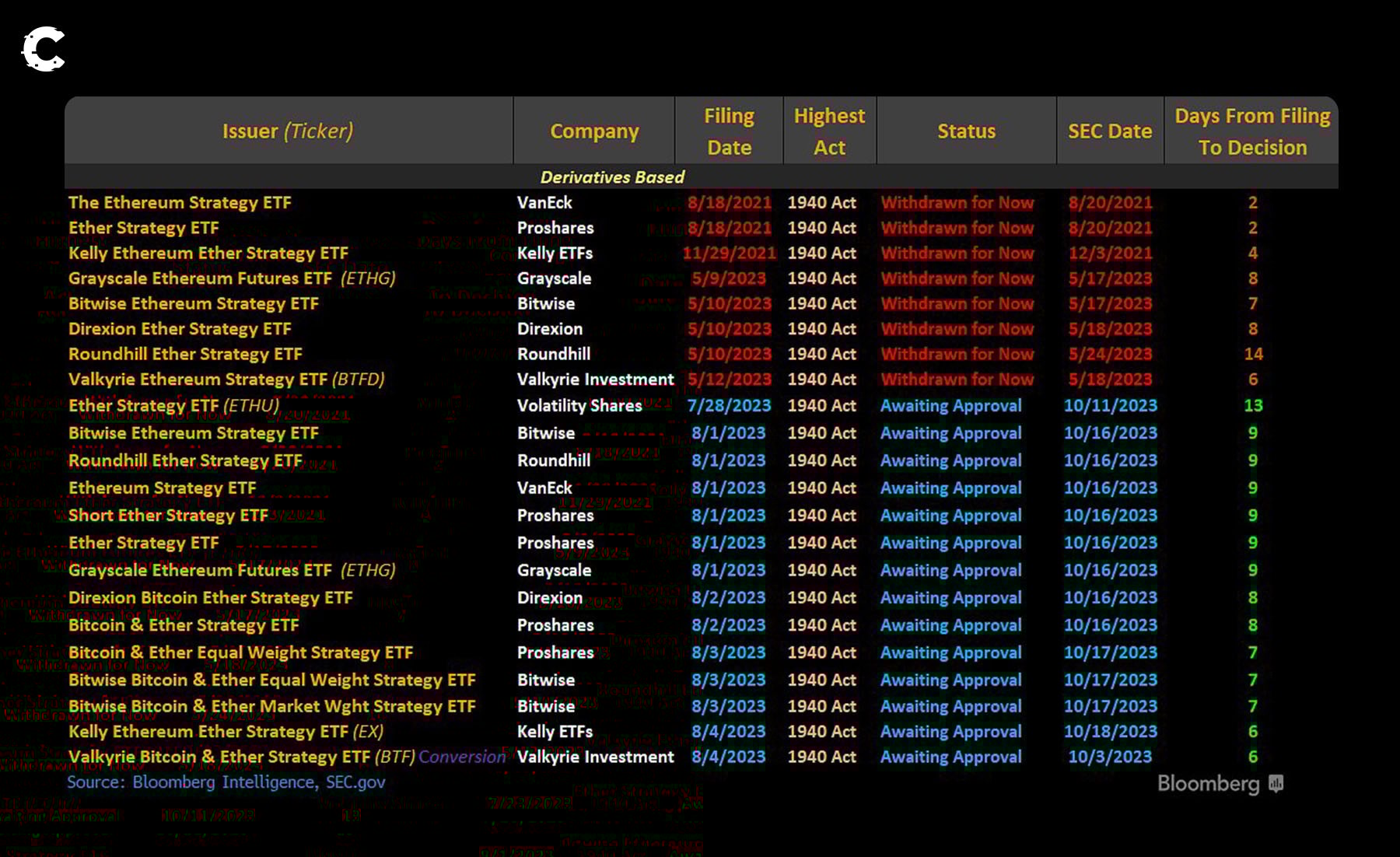Open the Source: Bloomberg Intelligence, SEC.gov text
The width and height of the screenshot is (1400, 857).
(226, 782)
